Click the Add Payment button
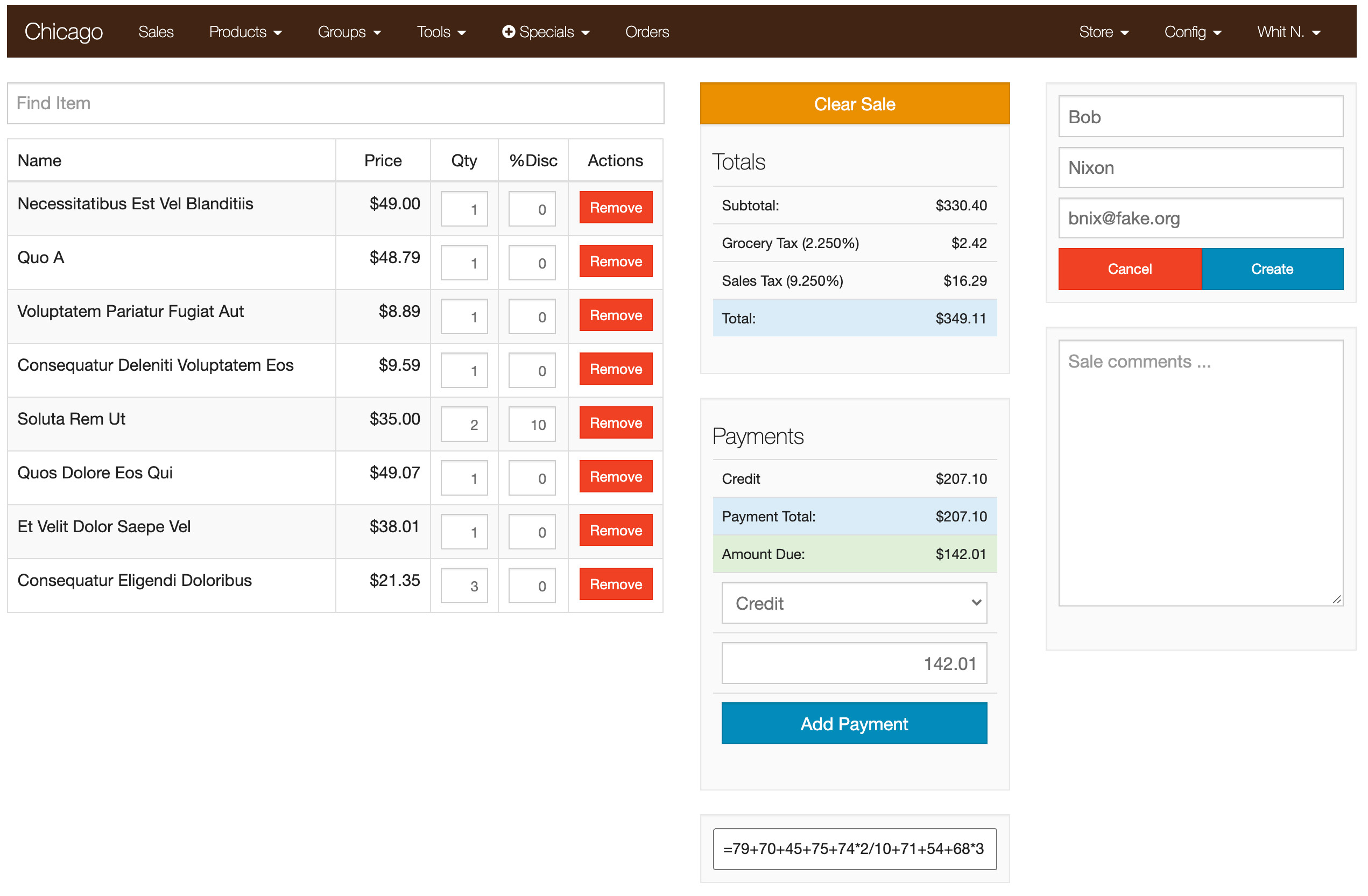The height and width of the screenshot is (896, 1368). [854, 724]
